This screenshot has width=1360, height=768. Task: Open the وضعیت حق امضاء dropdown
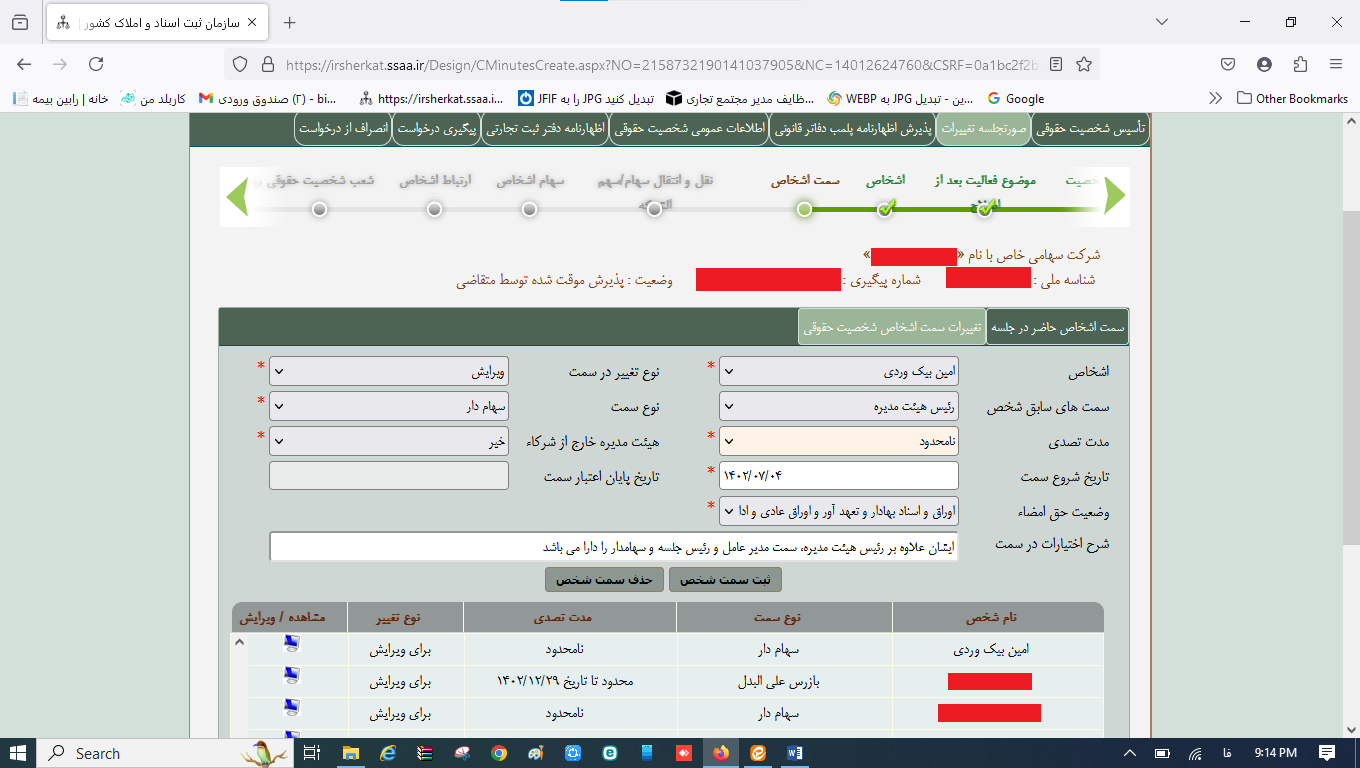click(x=839, y=511)
